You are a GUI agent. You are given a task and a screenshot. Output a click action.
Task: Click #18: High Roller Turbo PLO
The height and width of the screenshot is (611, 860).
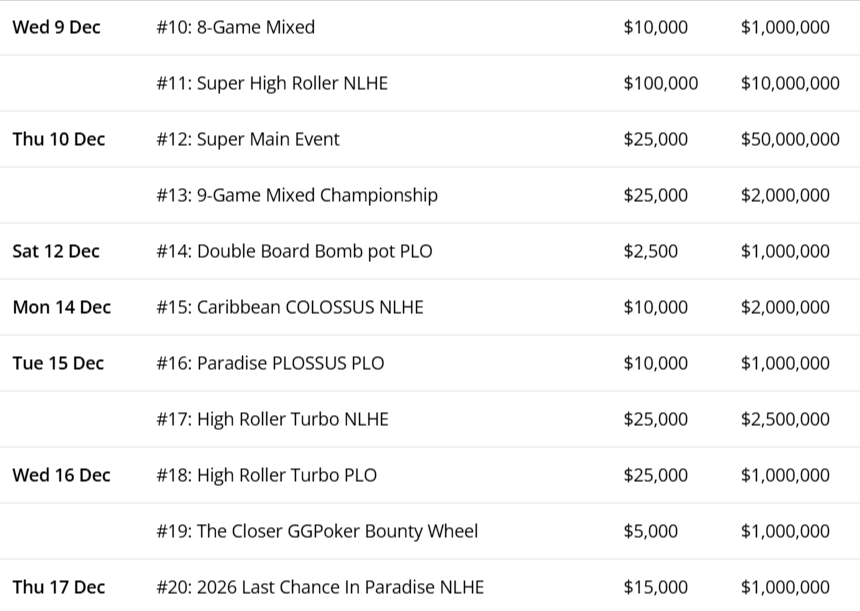click(x=267, y=476)
